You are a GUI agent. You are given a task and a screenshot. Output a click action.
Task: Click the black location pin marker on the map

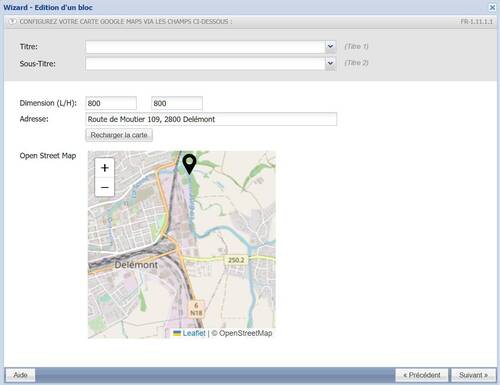[189, 164]
